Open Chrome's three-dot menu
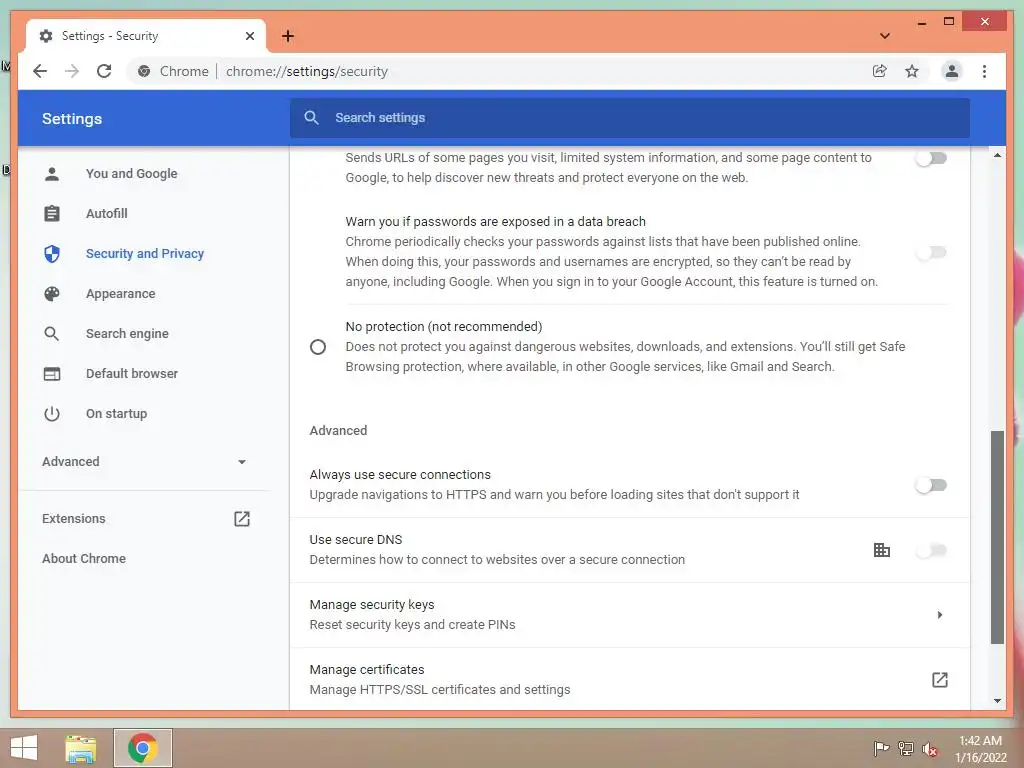Viewport: 1024px width, 768px height. [984, 71]
